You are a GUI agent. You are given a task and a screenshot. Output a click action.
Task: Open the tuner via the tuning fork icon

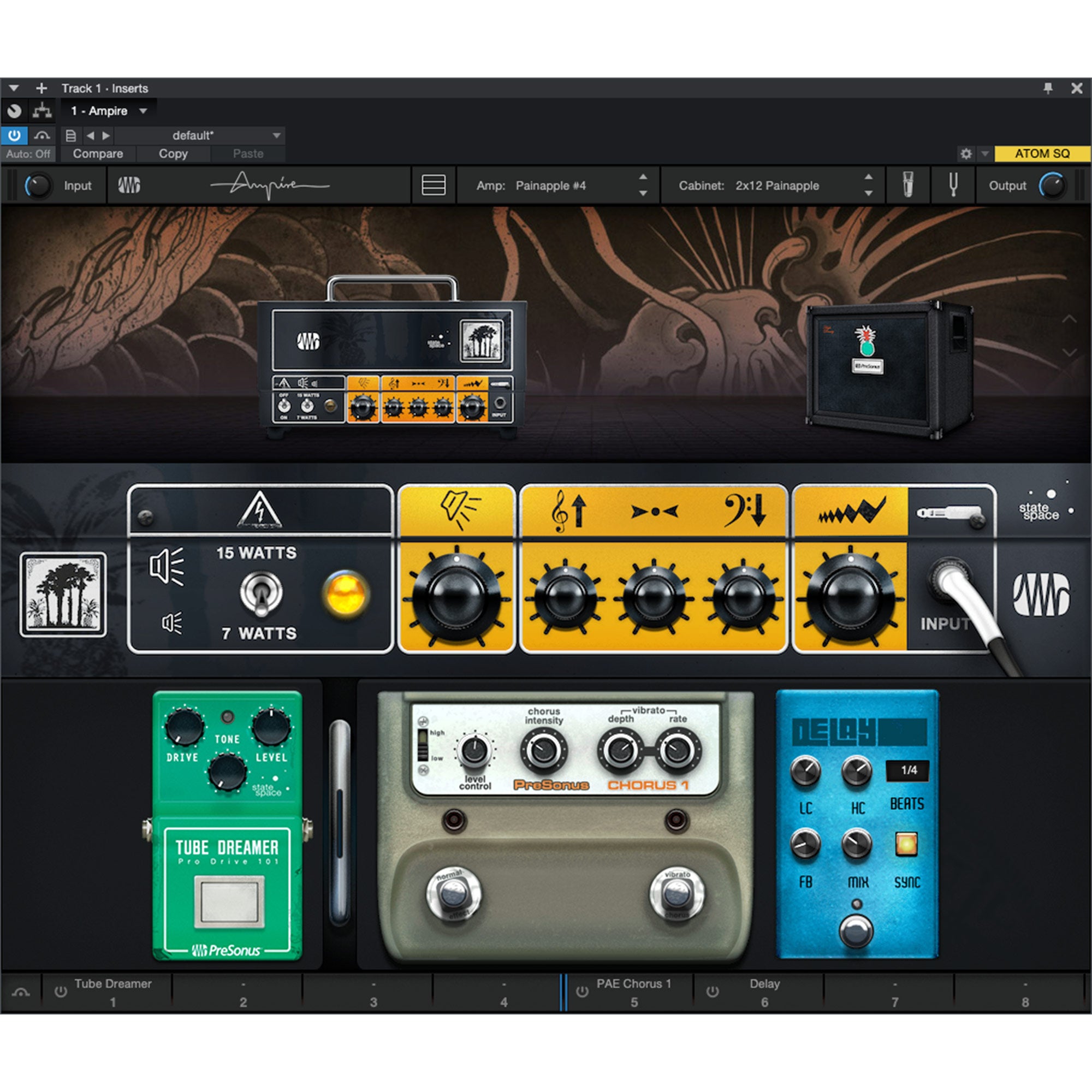(952, 185)
